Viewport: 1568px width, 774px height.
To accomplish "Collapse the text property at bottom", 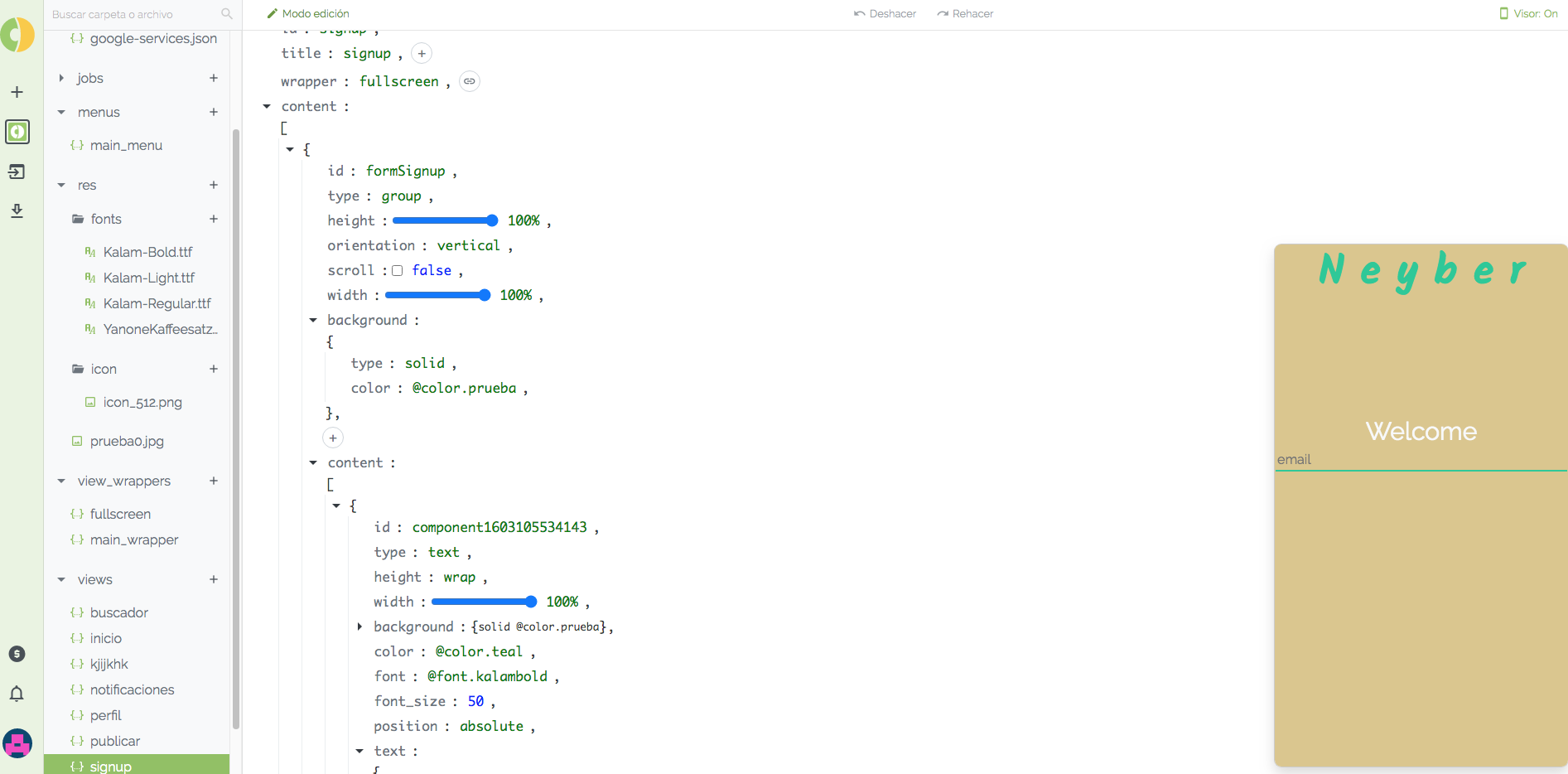I will click(359, 751).
